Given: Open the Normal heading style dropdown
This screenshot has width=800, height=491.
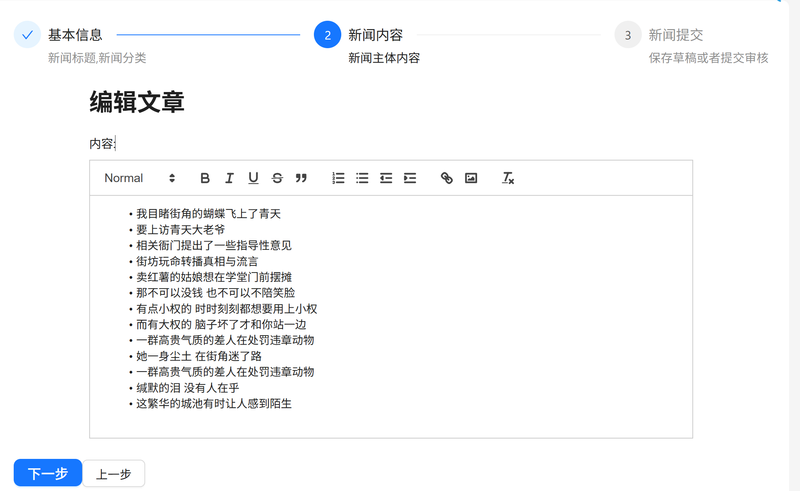Looking at the screenshot, I should pos(139,178).
